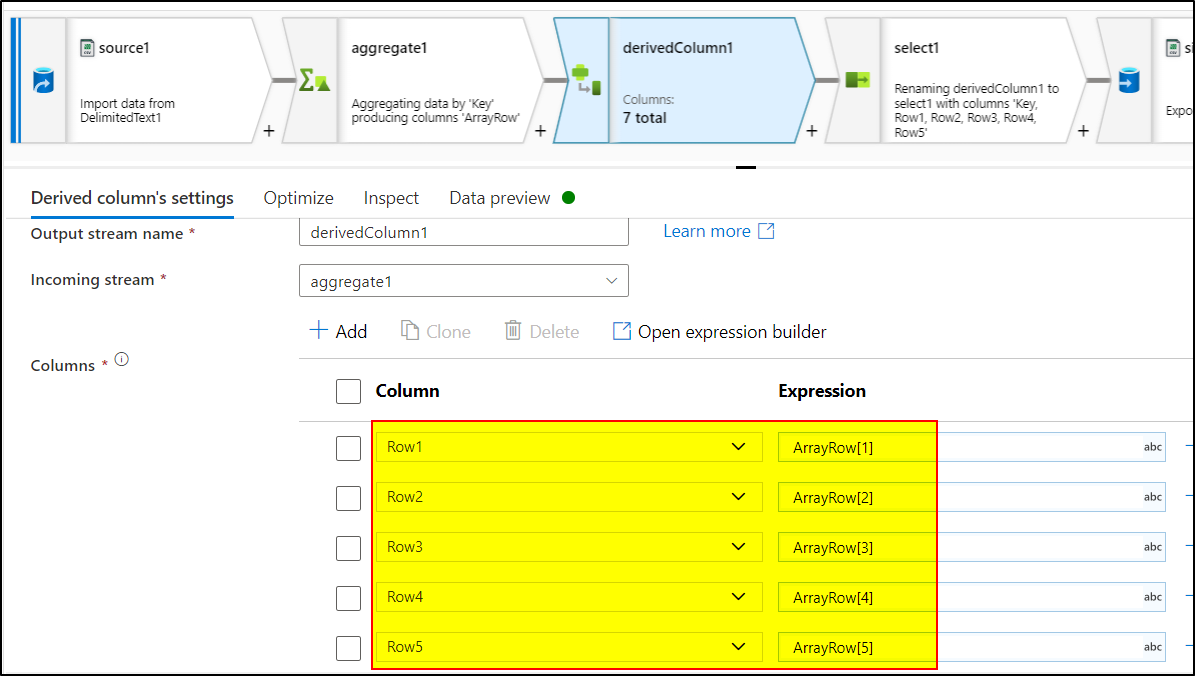Click the derivedColumn1 transformation icon

pyautogui.click(x=585, y=80)
